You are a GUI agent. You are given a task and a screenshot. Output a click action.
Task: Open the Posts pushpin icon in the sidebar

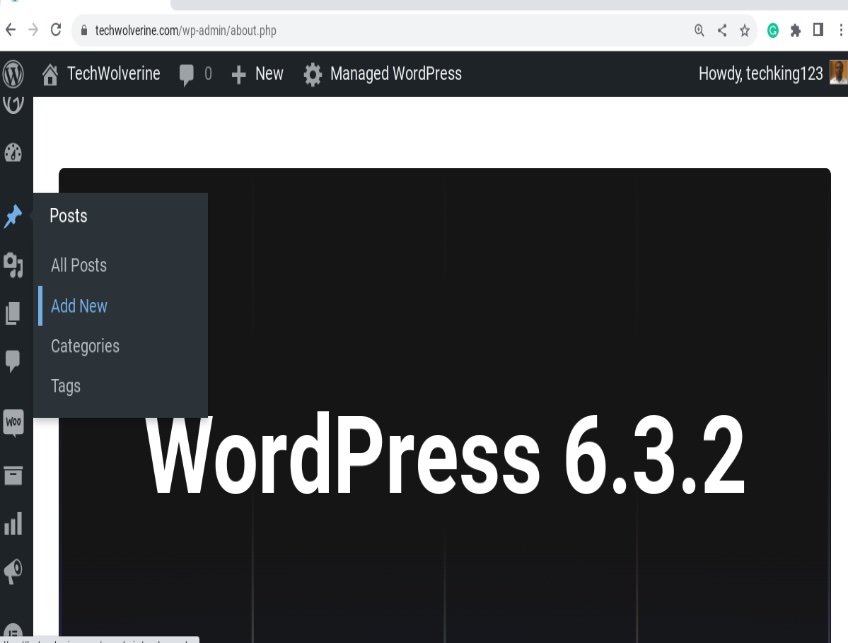(x=13, y=216)
